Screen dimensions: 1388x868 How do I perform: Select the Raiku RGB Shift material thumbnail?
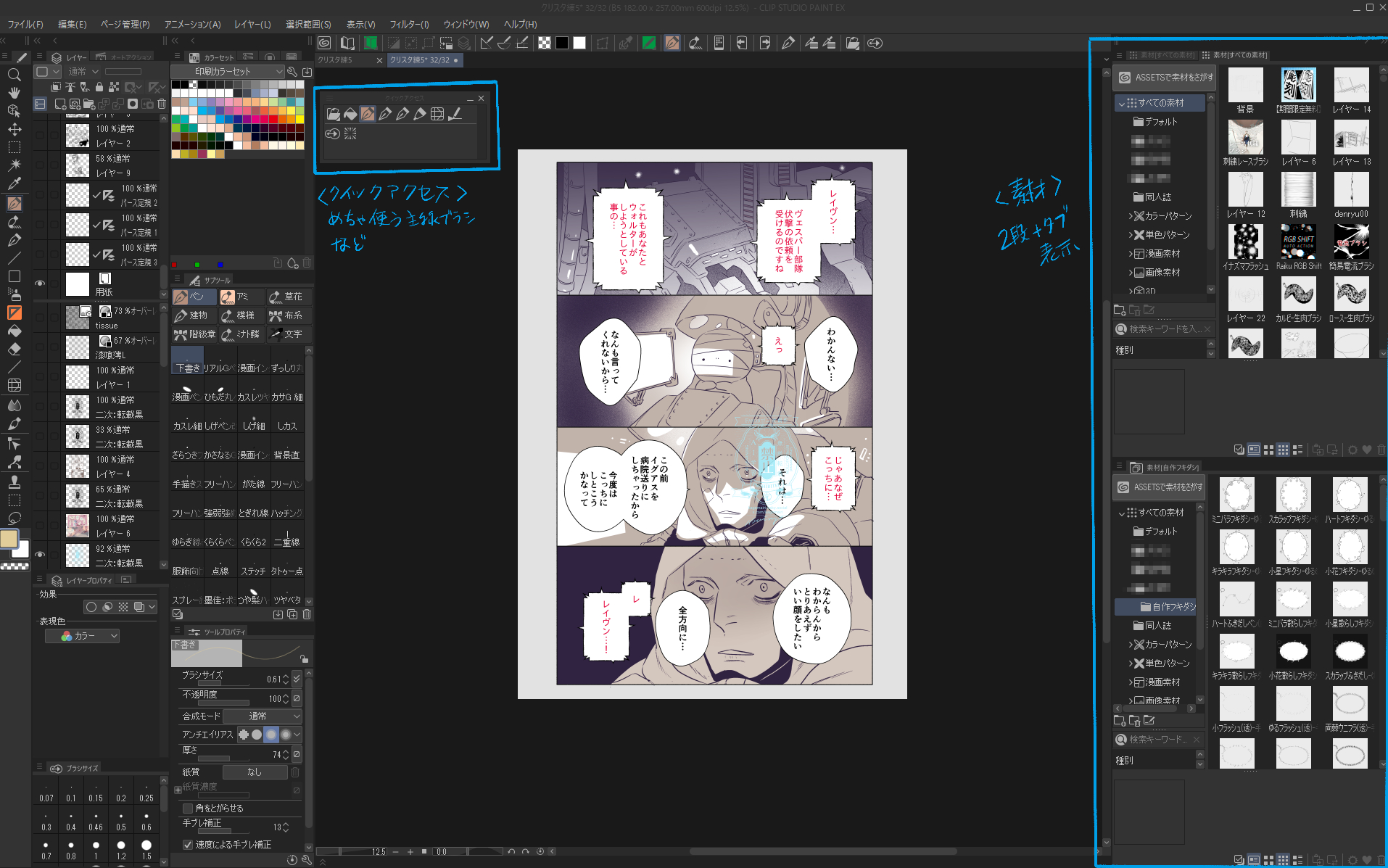[x=1298, y=242]
